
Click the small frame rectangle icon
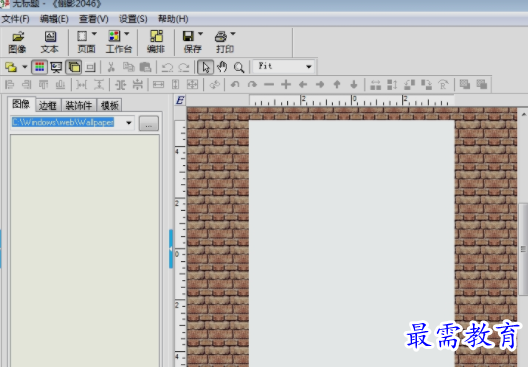pyautogui.click(x=90, y=67)
